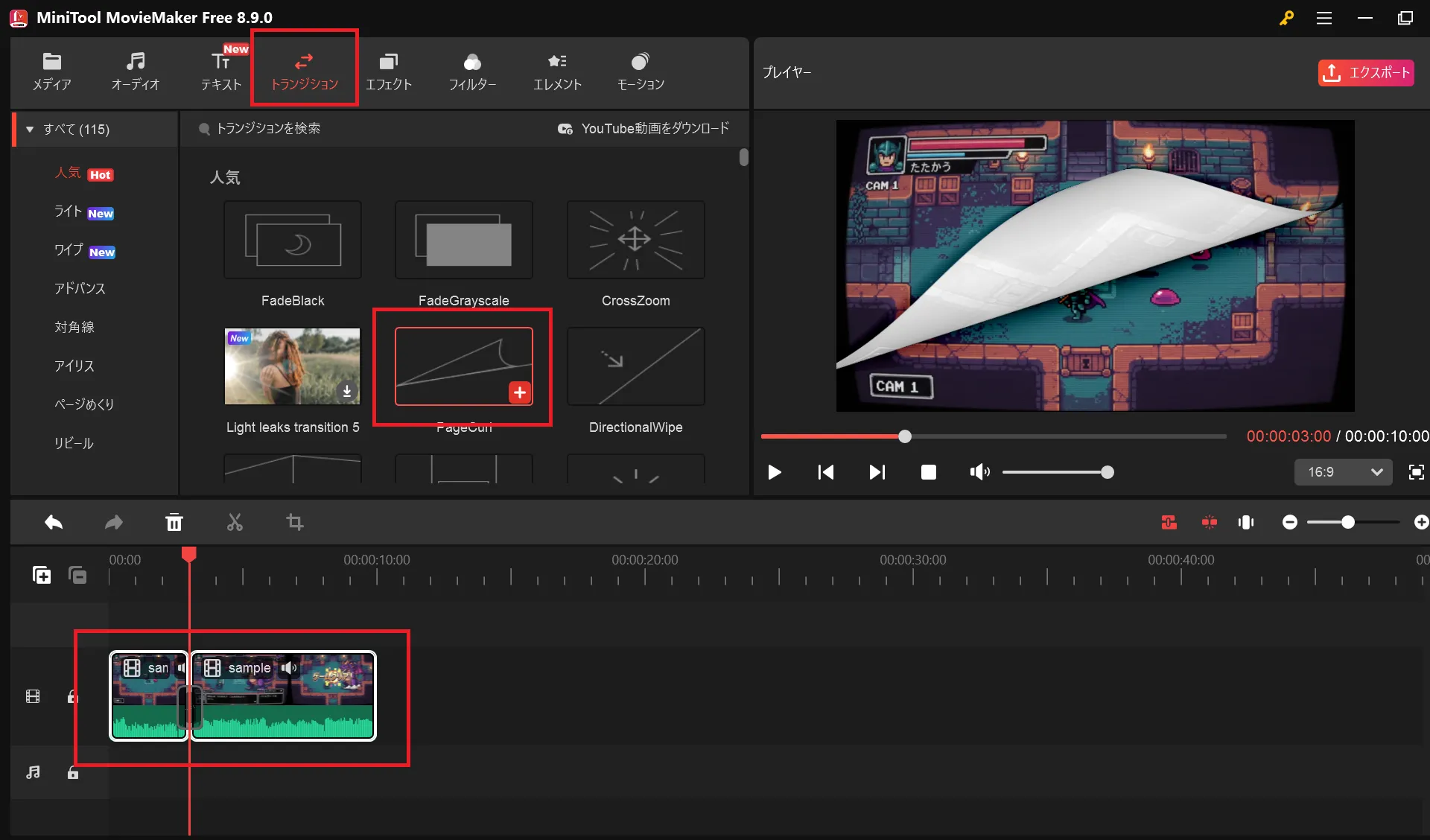This screenshot has width=1430, height=840.
Task: Add a new timeline track
Action: (42, 575)
